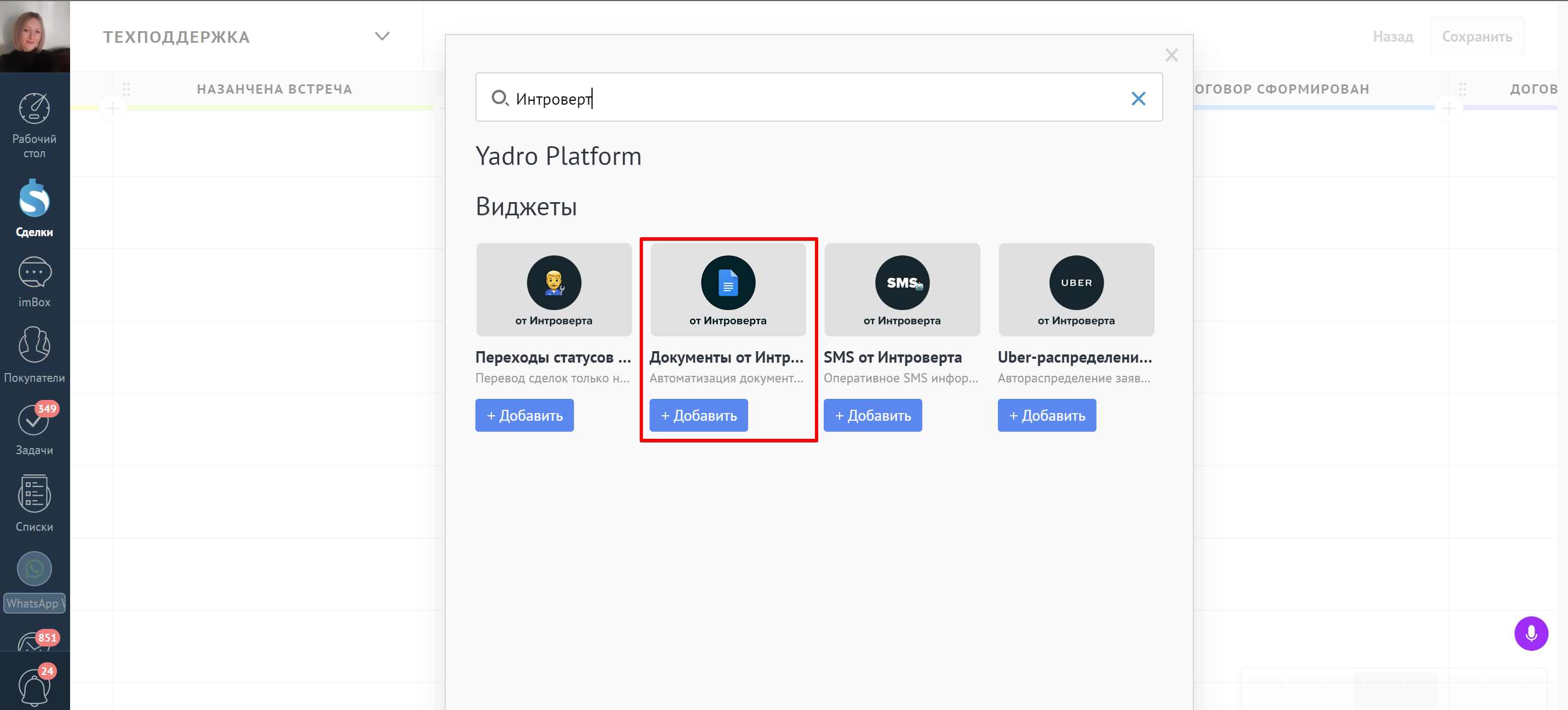Click description Перевод сделок только н...
Viewport: 1568px width, 710px height.
552,378
